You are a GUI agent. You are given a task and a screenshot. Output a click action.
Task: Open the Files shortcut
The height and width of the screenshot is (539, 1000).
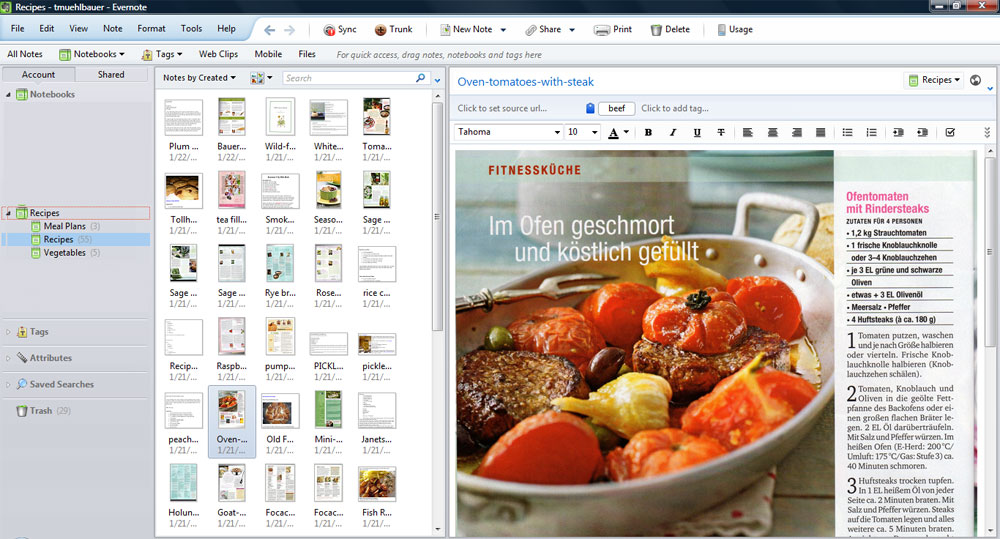(x=307, y=54)
